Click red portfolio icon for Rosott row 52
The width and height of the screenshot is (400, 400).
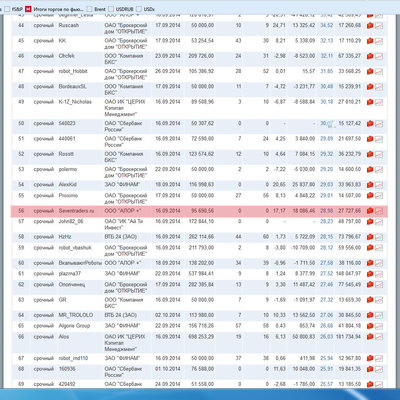click(370, 154)
